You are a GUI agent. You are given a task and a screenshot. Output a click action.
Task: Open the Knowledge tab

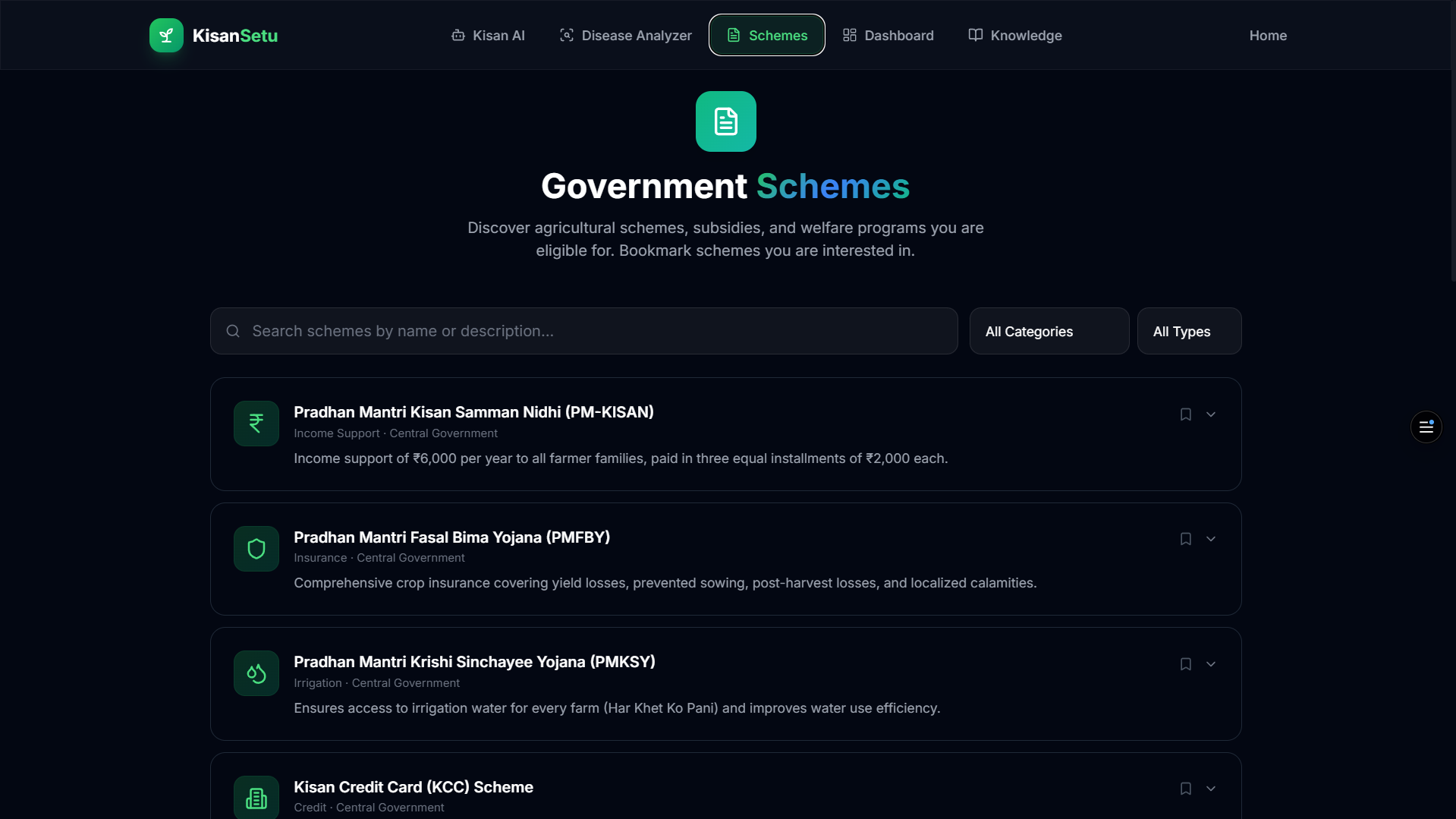click(1014, 35)
